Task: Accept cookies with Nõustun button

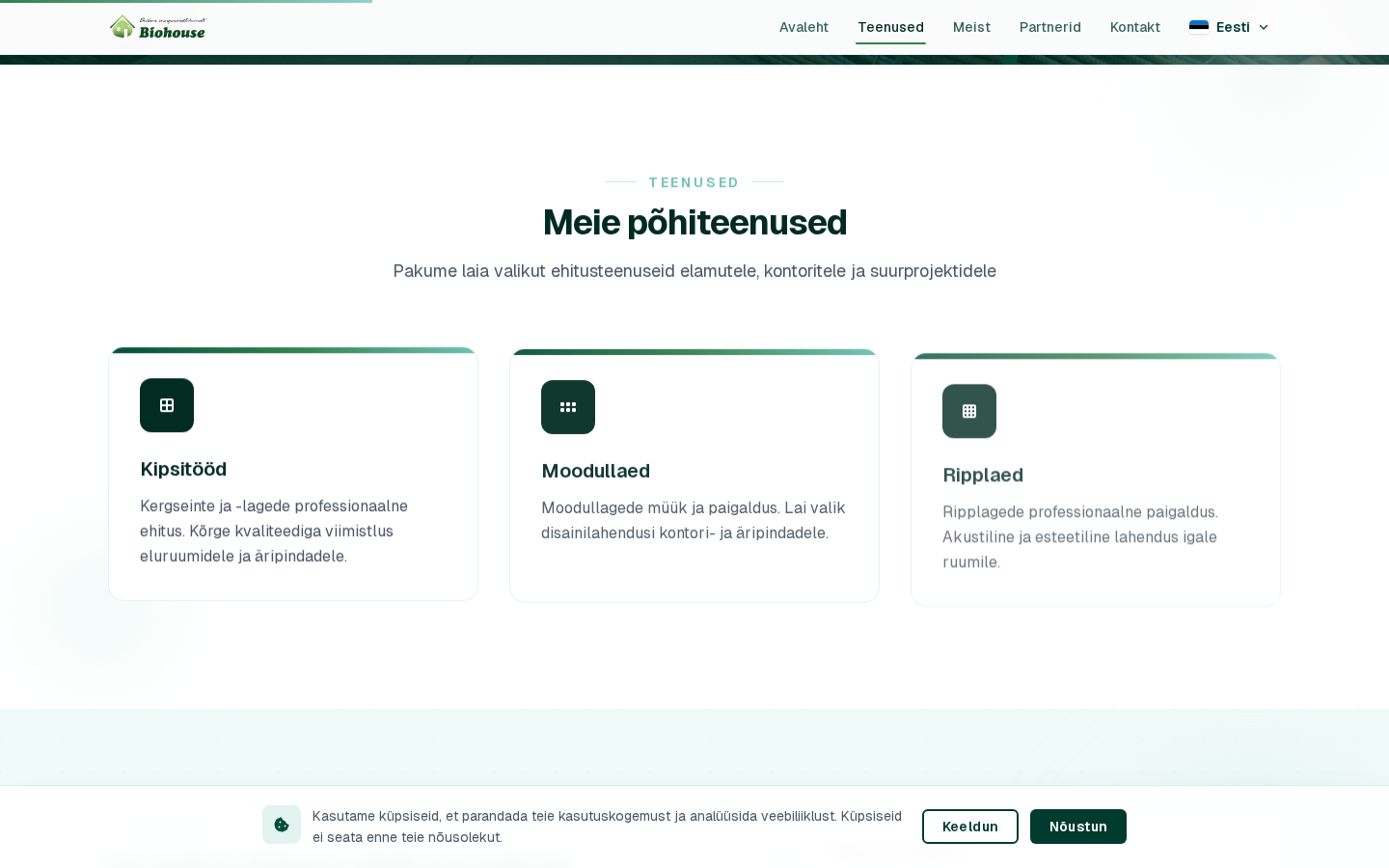Action: pos(1077,827)
